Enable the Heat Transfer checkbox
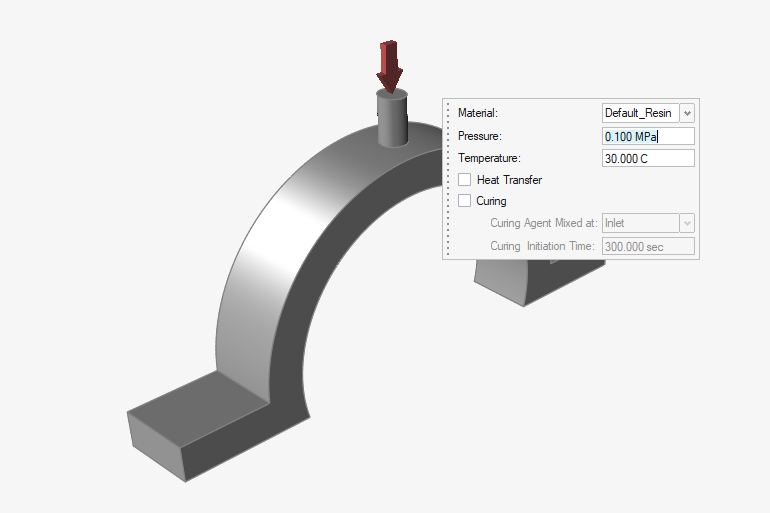 click(x=465, y=180)
